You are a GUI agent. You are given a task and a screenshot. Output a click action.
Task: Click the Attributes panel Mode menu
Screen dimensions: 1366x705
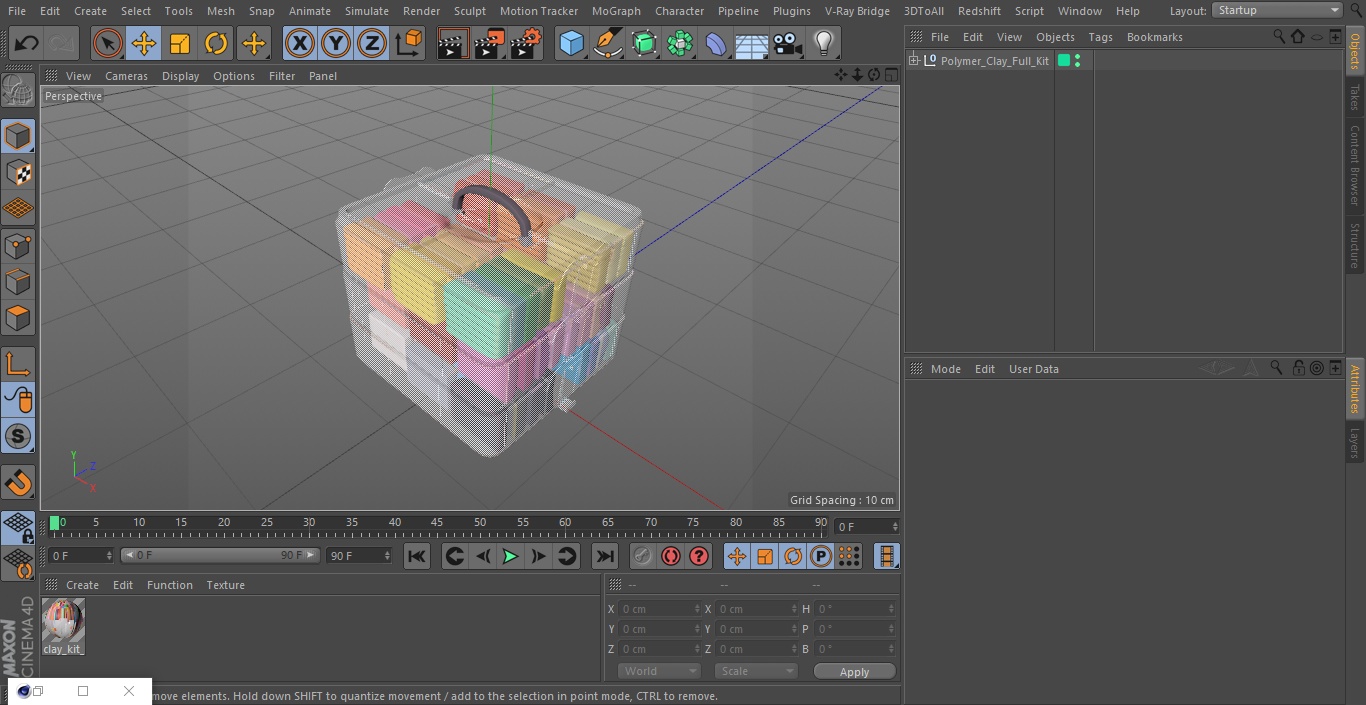[945, 369]
